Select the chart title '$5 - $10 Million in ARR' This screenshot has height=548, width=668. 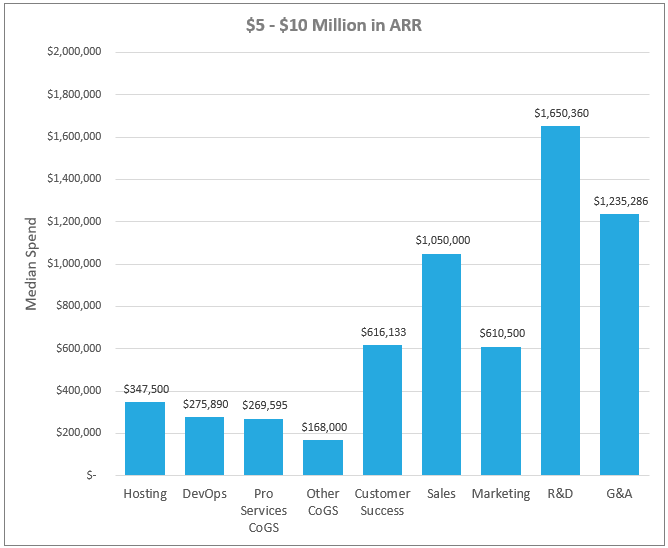(334, 25)
